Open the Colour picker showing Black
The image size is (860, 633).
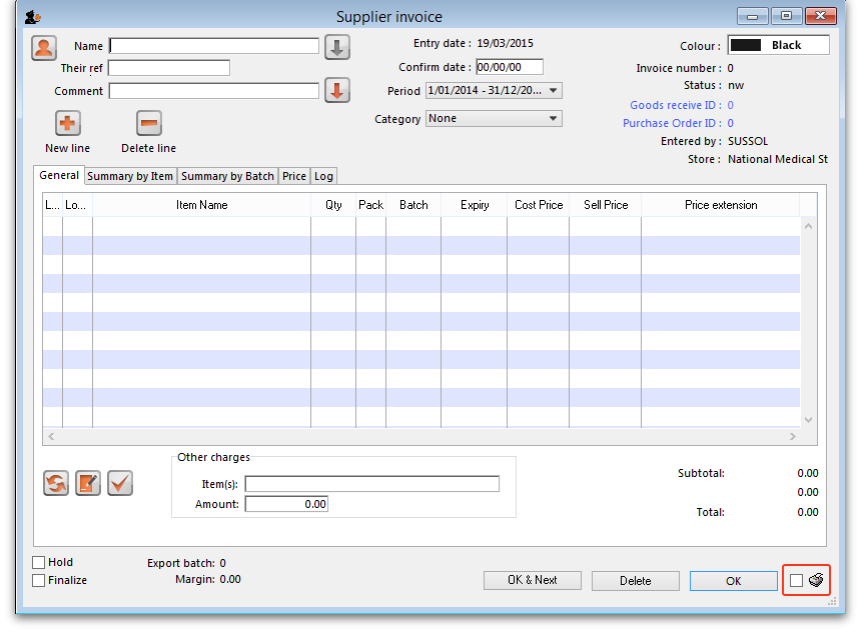pos(778,45)
